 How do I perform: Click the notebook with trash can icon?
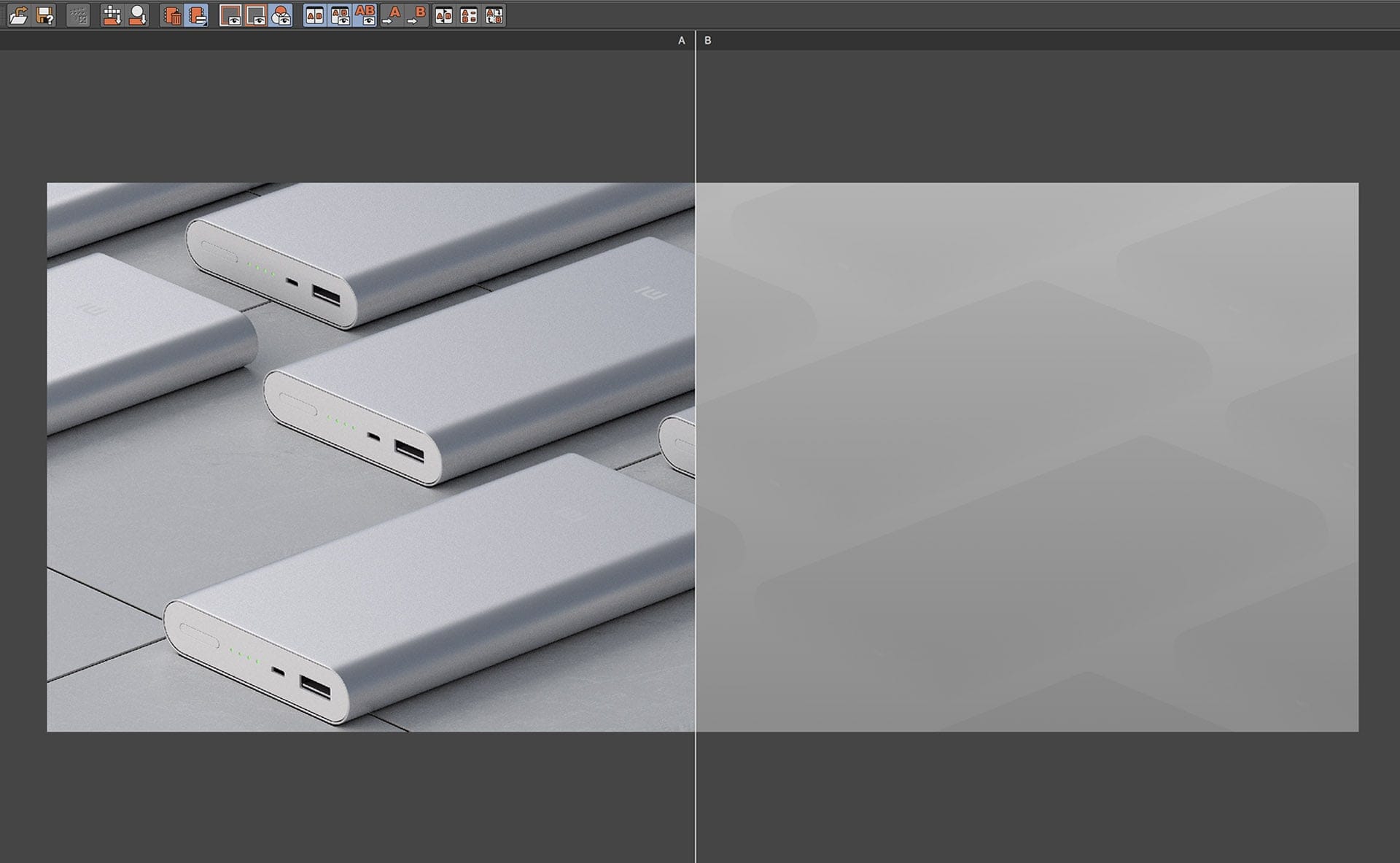[172, 15]
